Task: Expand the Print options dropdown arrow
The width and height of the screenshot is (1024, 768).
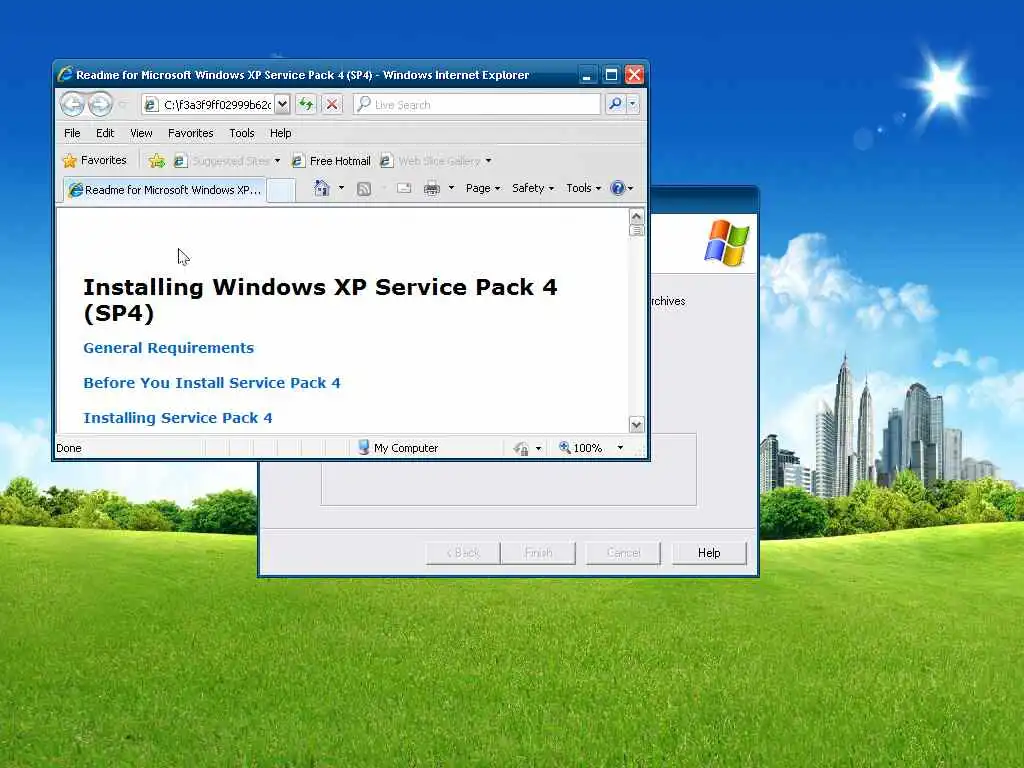Action: point(451,189)
